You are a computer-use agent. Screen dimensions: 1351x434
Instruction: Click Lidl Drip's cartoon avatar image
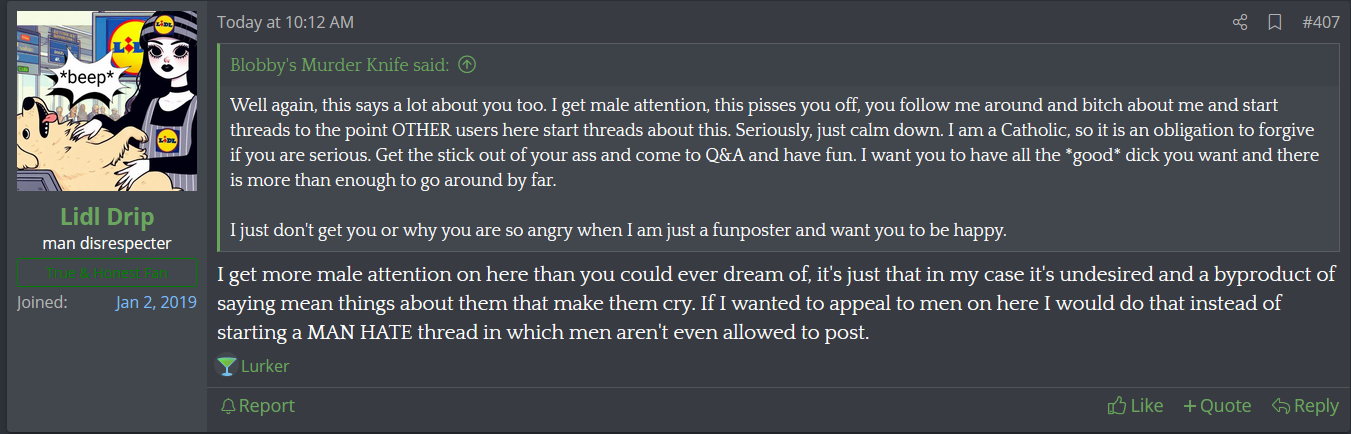click(x=107, y=101)
